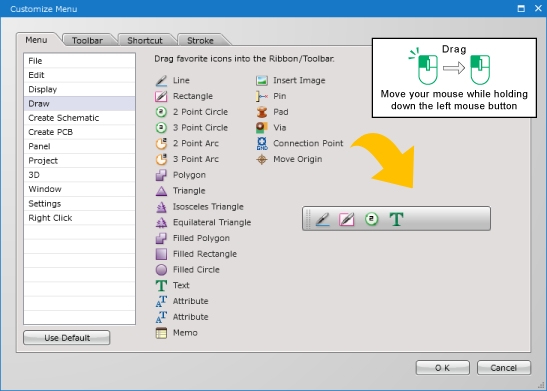547x391 pixels.
Task: Click the Connection Point icon
Action: tap(262, 143)
